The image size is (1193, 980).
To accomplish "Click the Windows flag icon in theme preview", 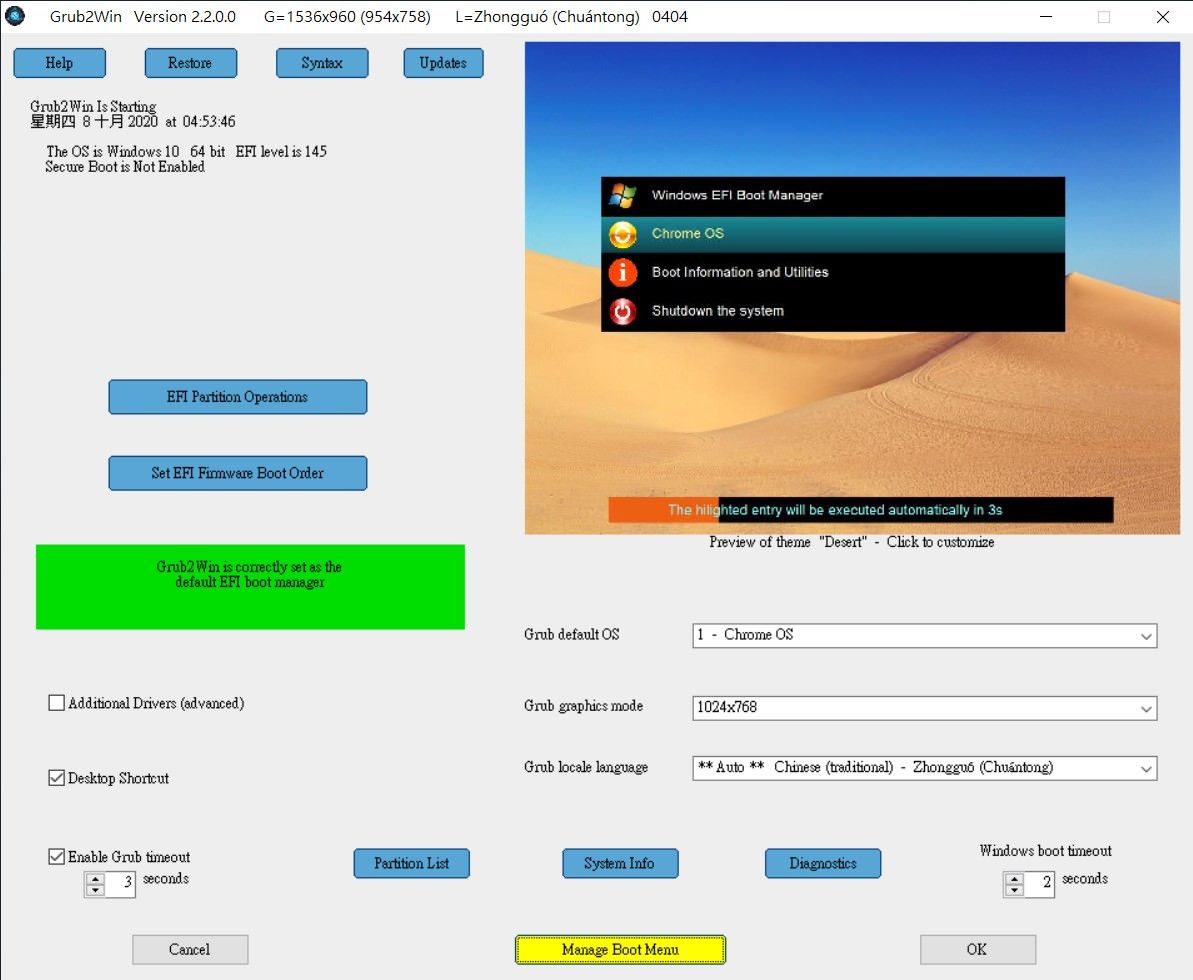I will click(x=622, y=196).
